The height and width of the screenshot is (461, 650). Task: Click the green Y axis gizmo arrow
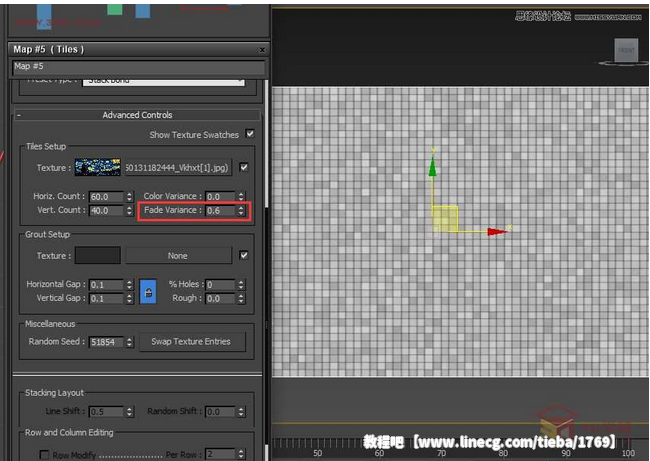coord(432,167)
